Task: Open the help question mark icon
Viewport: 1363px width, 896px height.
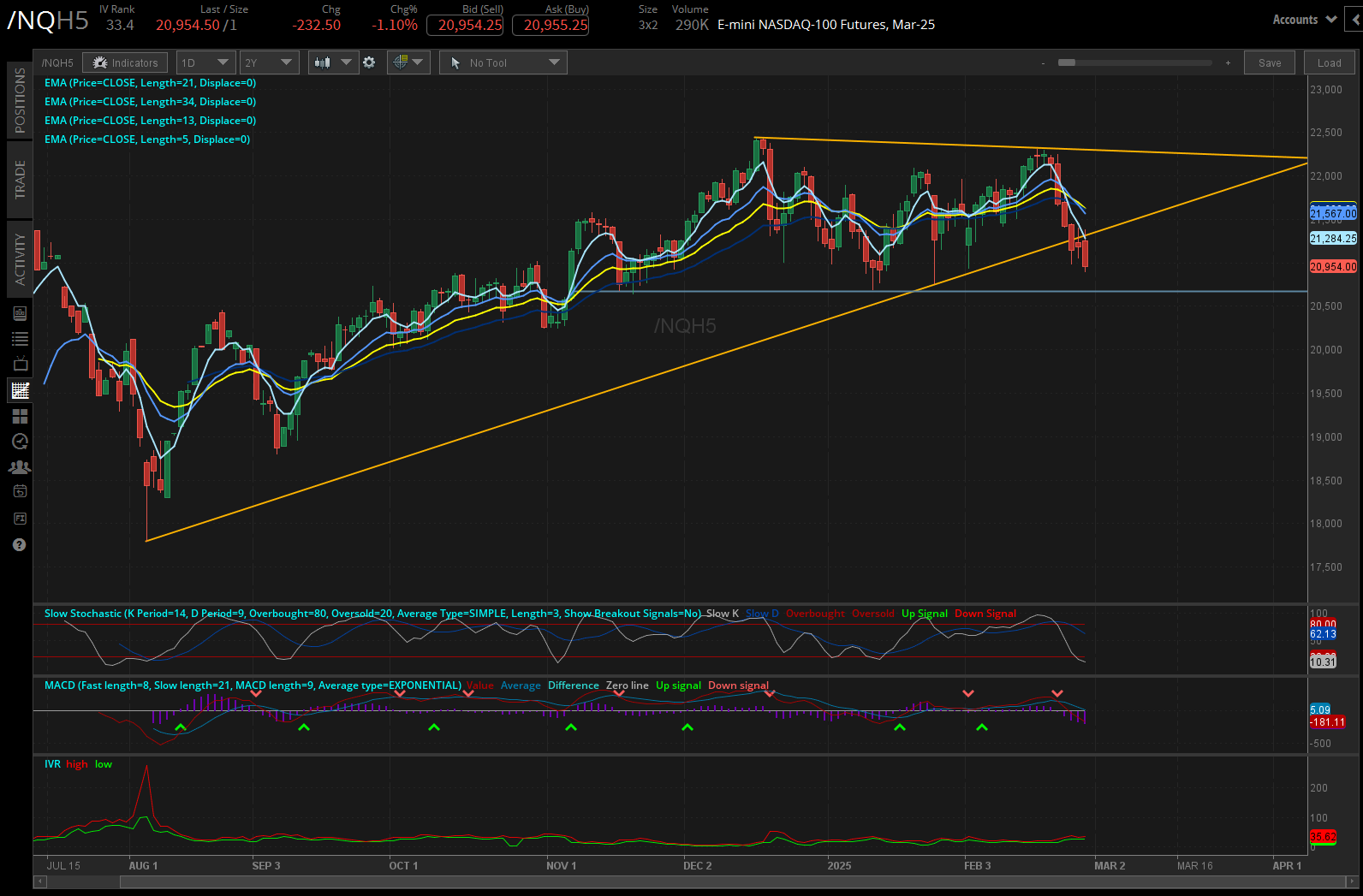Action: point(20,545)
